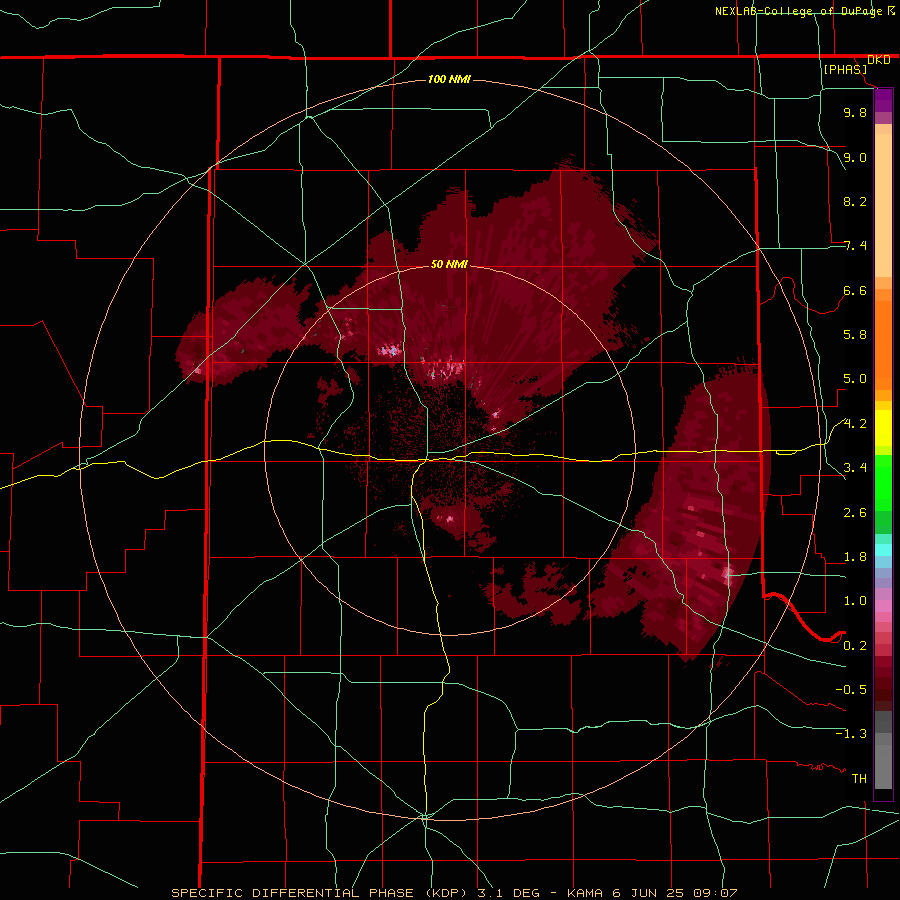Viewport: 900px width, 900px height.
Task: Click the NEXLAB-College of DuPage label
Action: click(x=798, y=11)
